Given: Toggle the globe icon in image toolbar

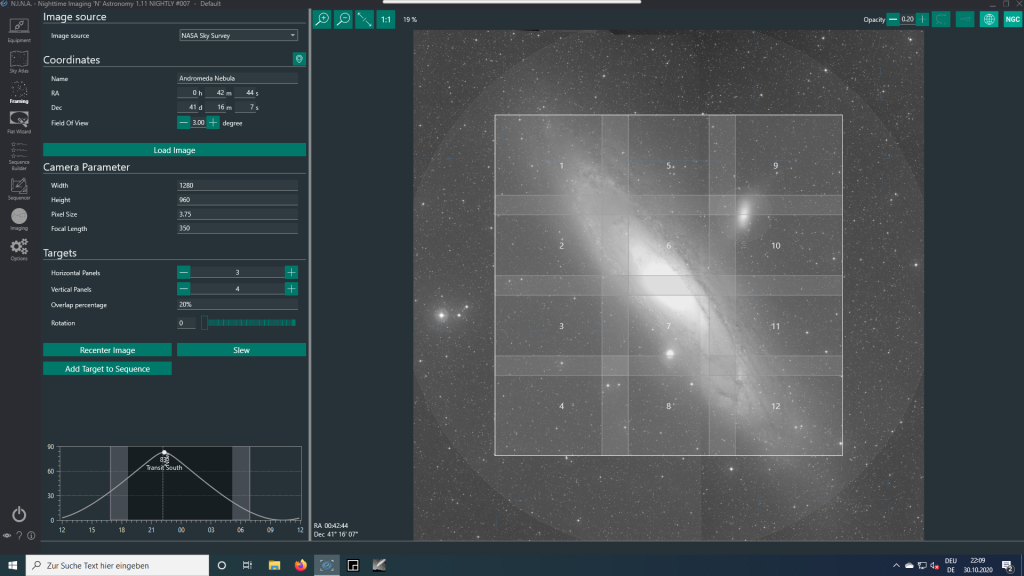Looking at the screenshot, I should tap(989, 19).
